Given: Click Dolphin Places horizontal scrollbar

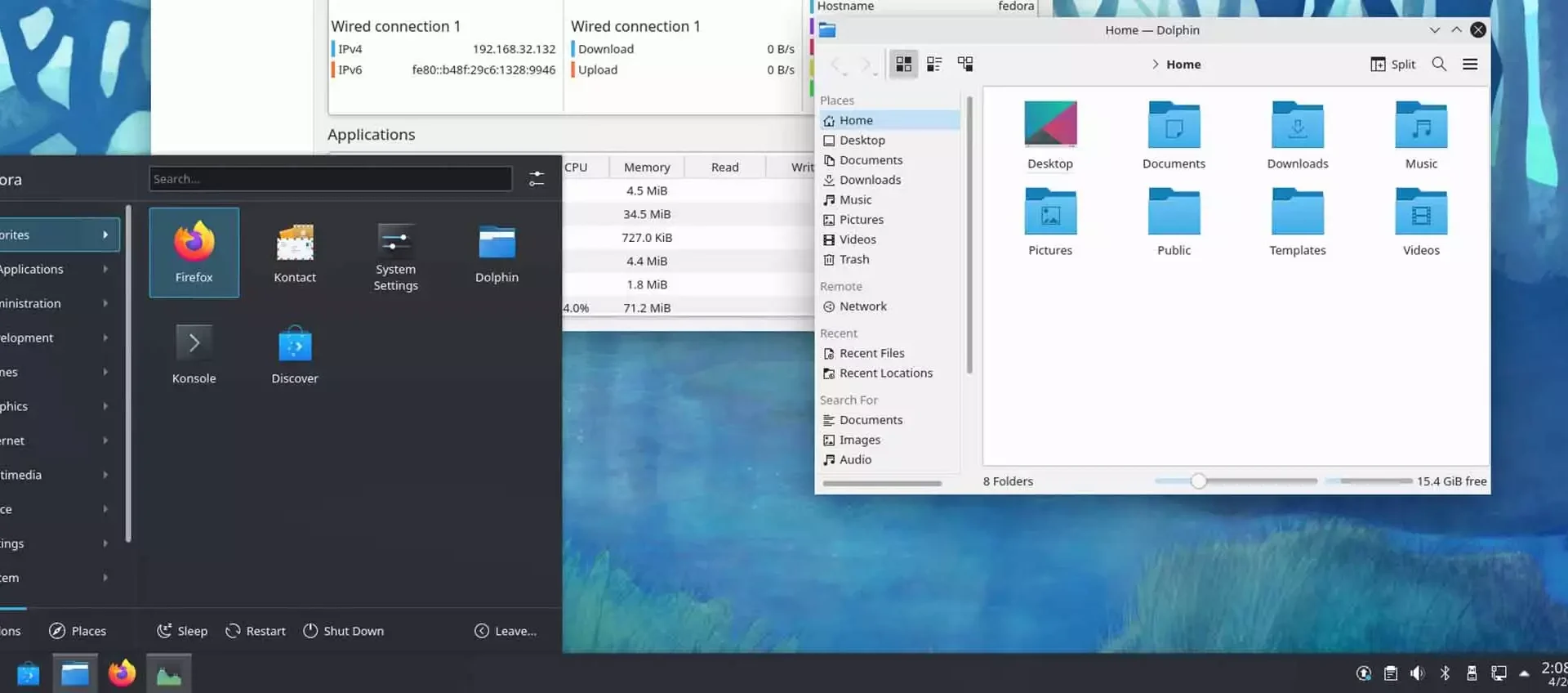Looking at the screenshot, I should [x=882, y=484].
